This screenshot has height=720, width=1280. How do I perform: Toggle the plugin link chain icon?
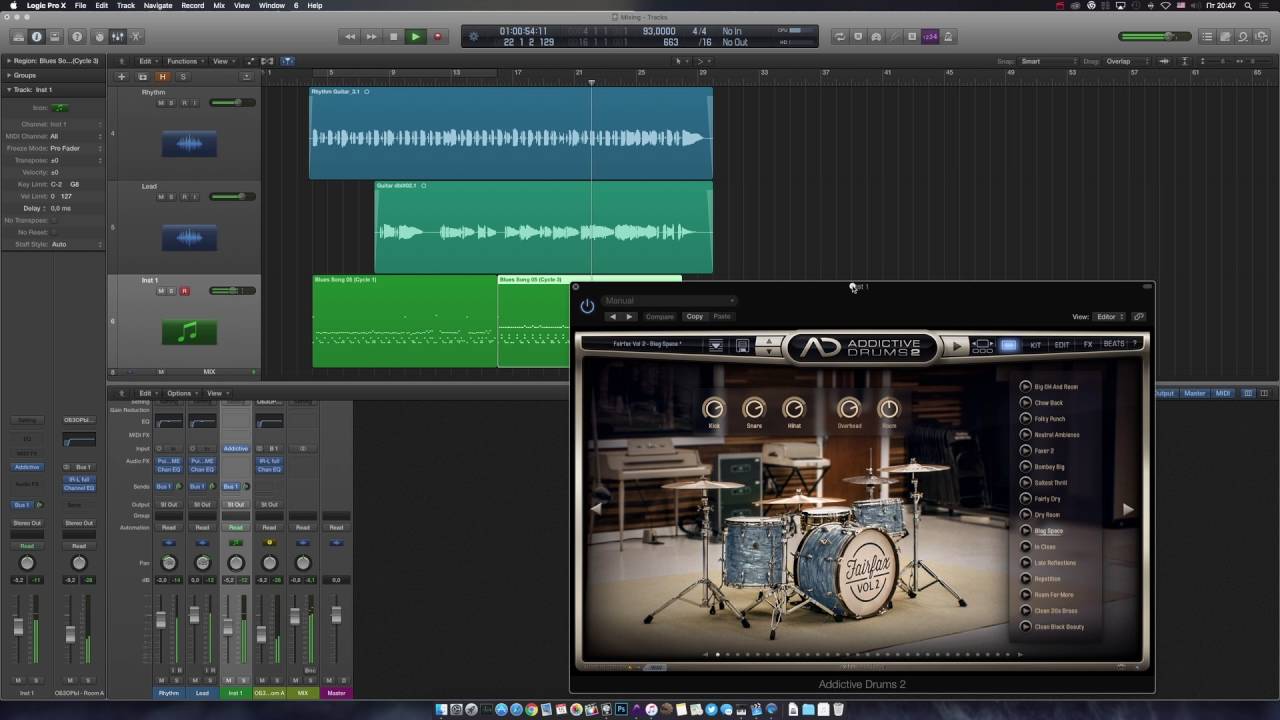tap(1139, 317)
